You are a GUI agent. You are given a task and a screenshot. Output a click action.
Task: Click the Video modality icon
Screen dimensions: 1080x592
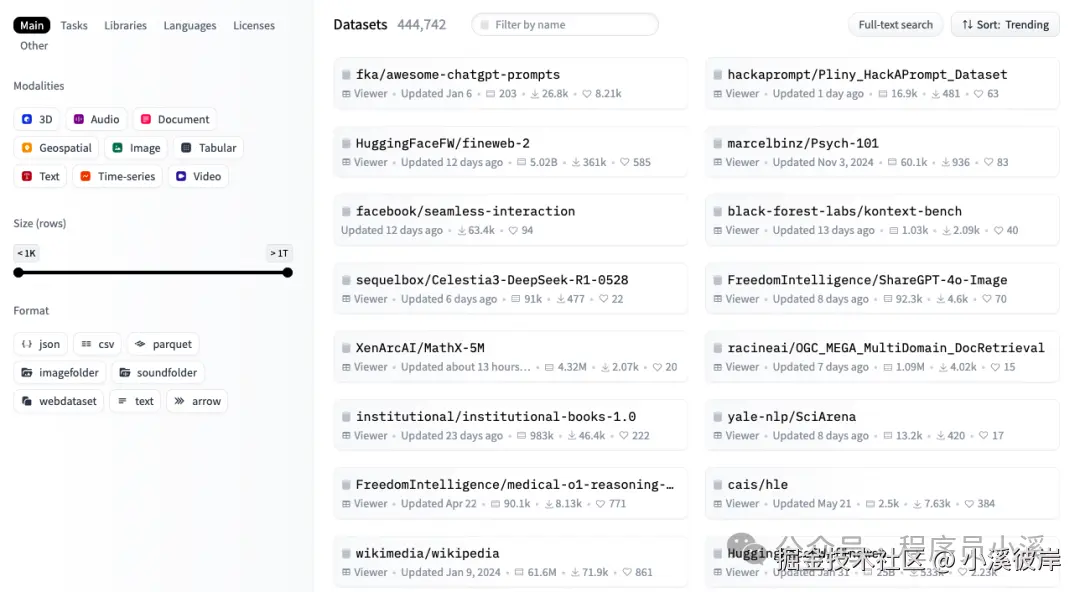coord(181,176)
